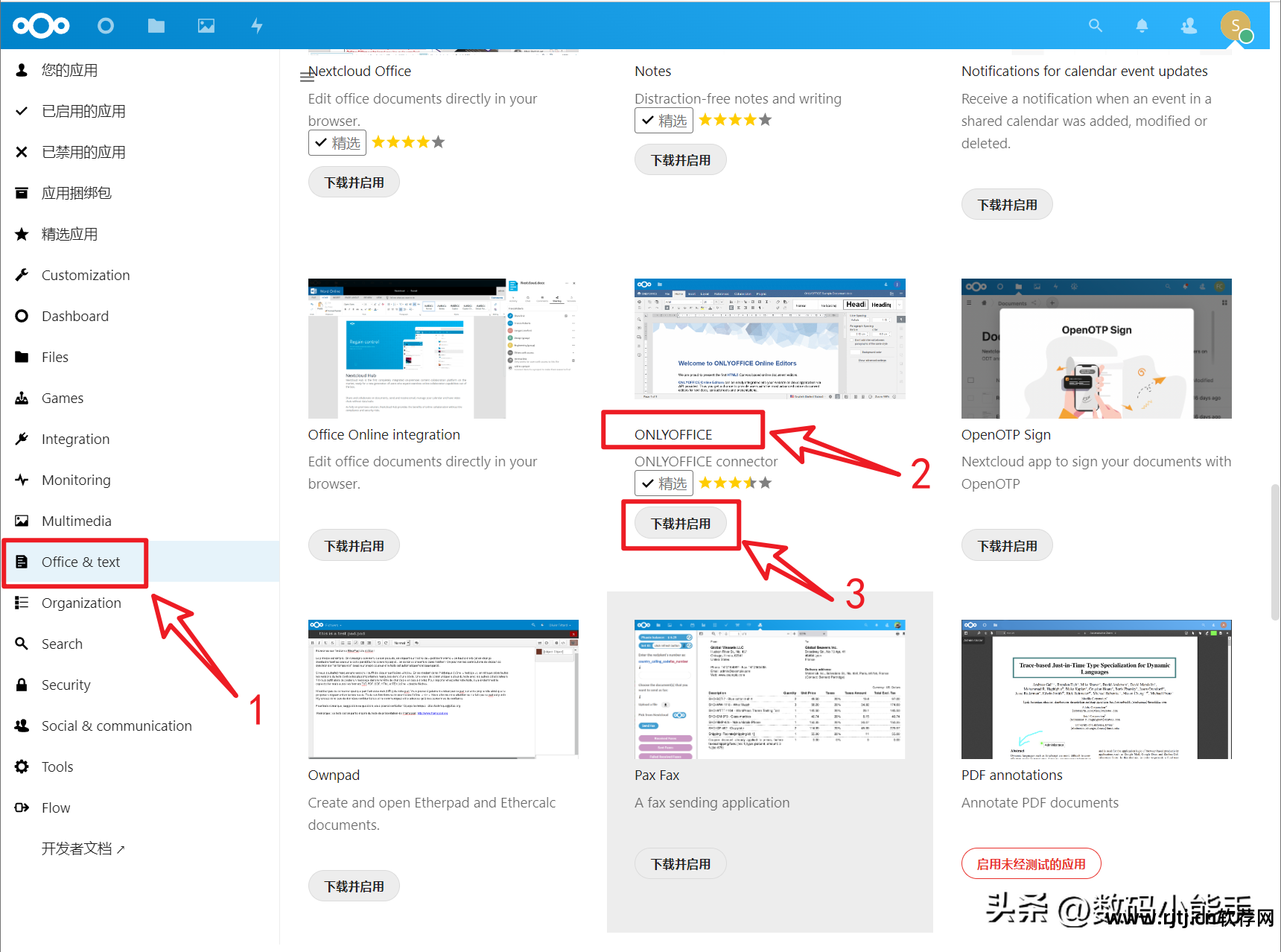Open ONLYOFFICE app screenshot thumbnail
The width and height of the screenshot is (1281, 952).
click(x=769, y=339)
